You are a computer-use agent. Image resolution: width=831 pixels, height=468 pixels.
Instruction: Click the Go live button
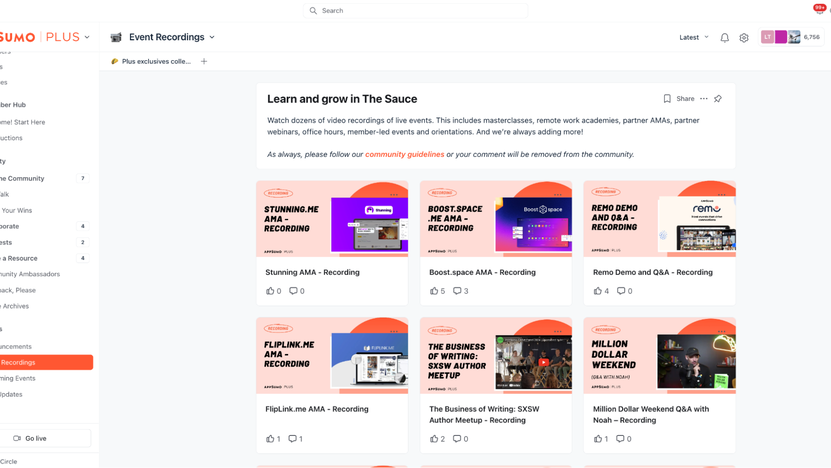(30, 438)
